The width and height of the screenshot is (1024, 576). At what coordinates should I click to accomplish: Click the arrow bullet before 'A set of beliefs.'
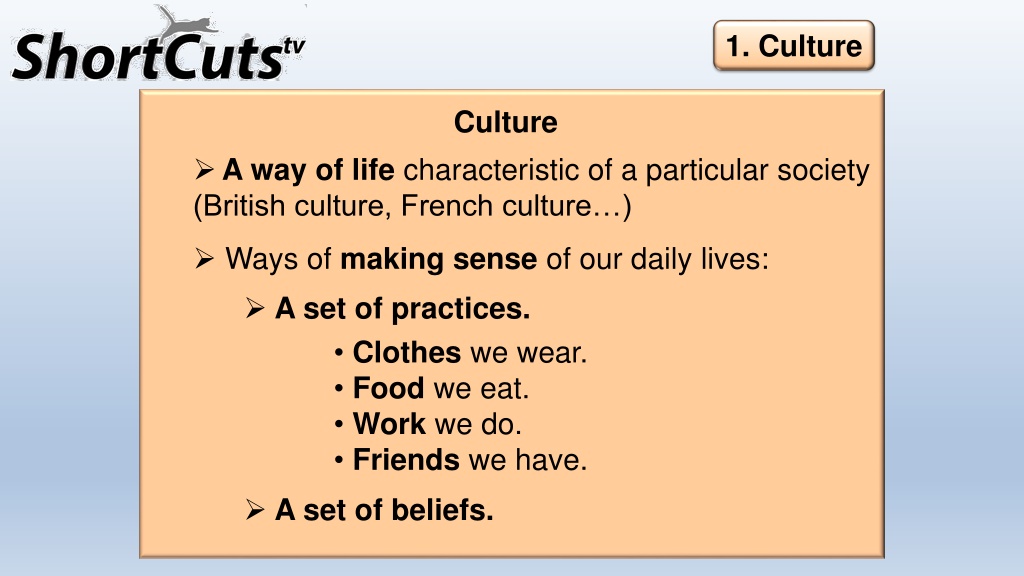pyautogui.click(x=255, y=509)
